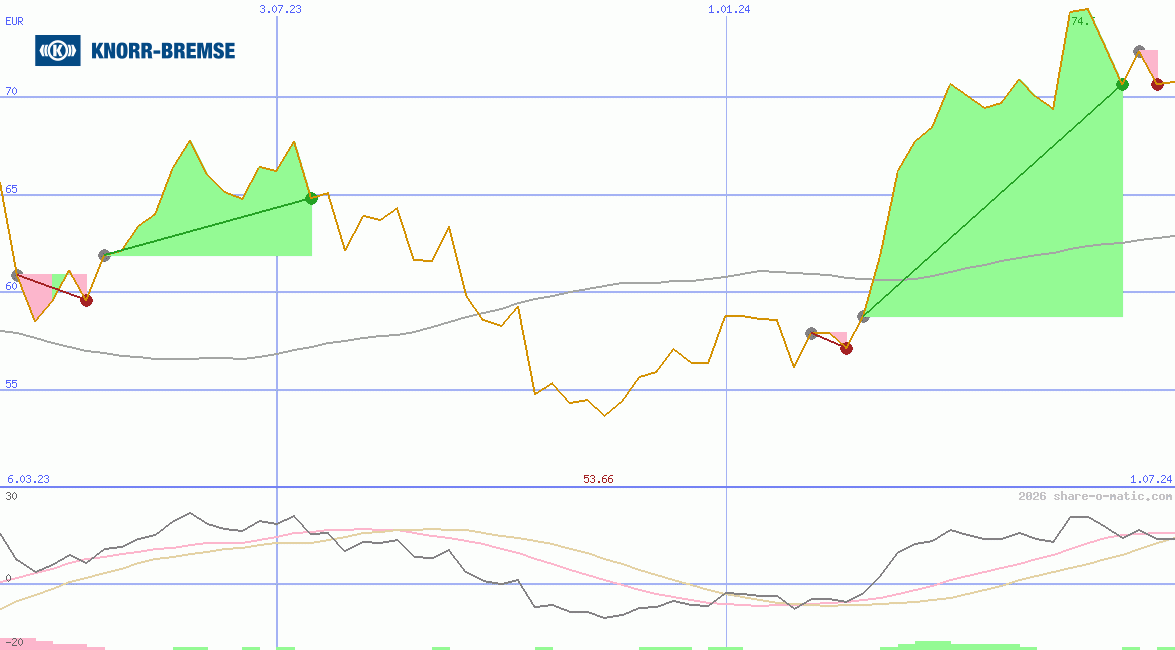
Task: Select the green exit dot ending the first green trade
Action: click(311, 198)
